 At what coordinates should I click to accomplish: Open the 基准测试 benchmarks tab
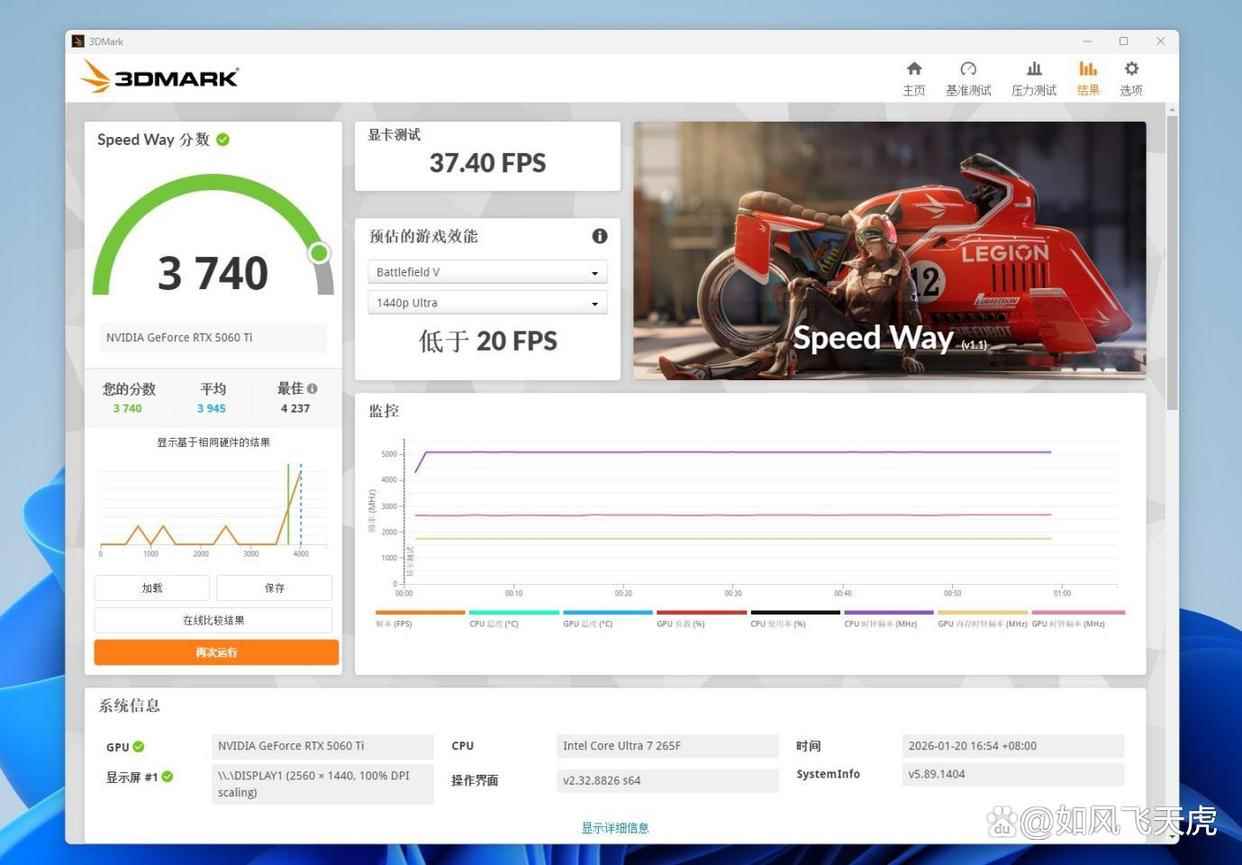pos(968,78)
